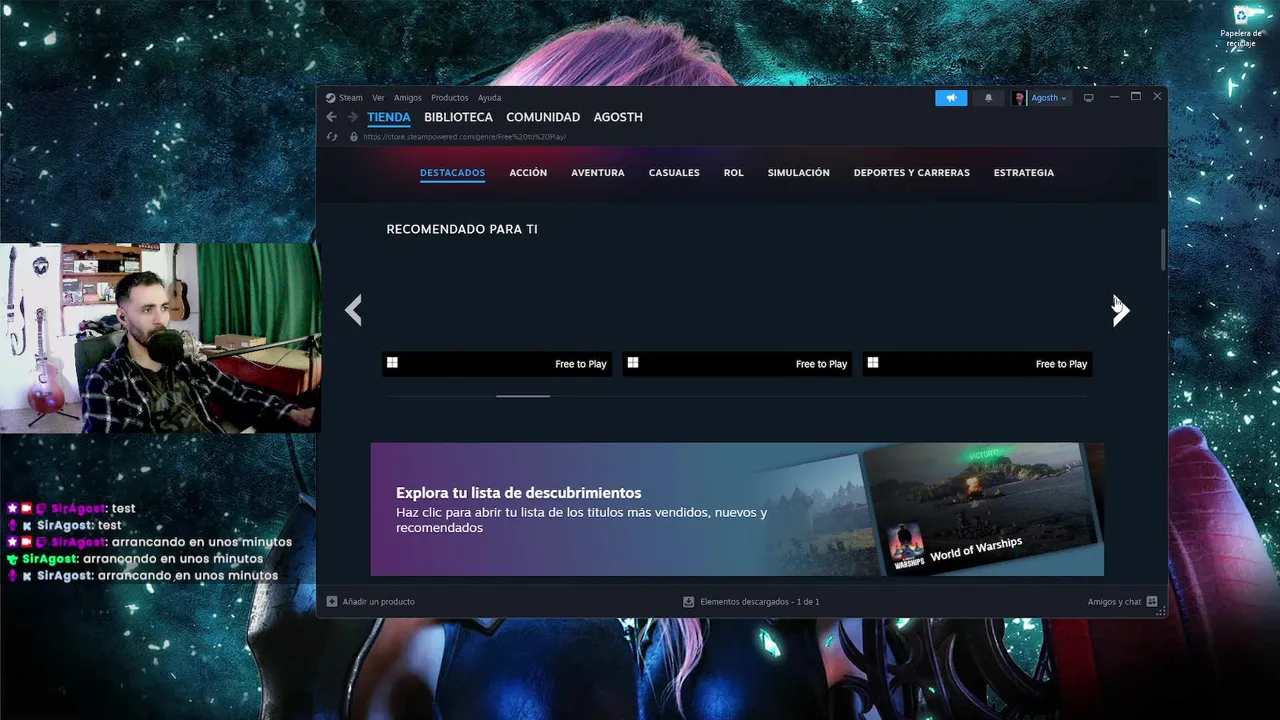Image resolution: width=1280 pixels, height=720 pixels.
Task: Switch to Big Picture mode icon
Action: tap(1089, 98)
